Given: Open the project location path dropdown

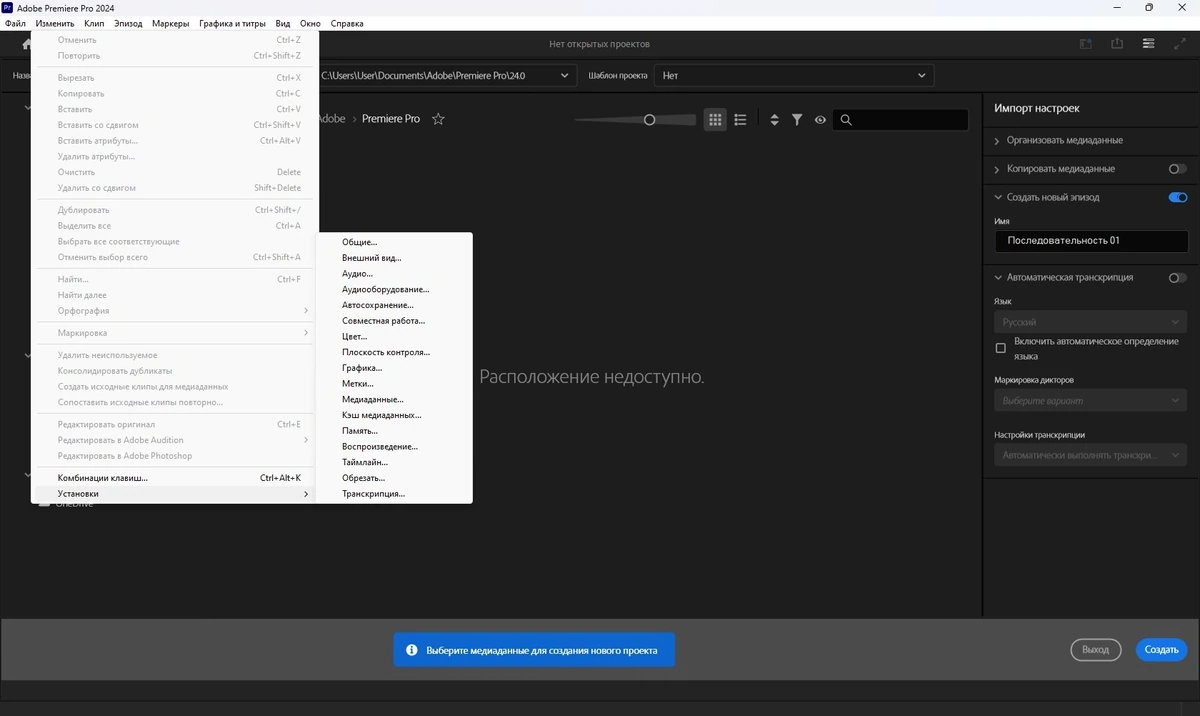Looking at the screenshot, I should [447, 75].
